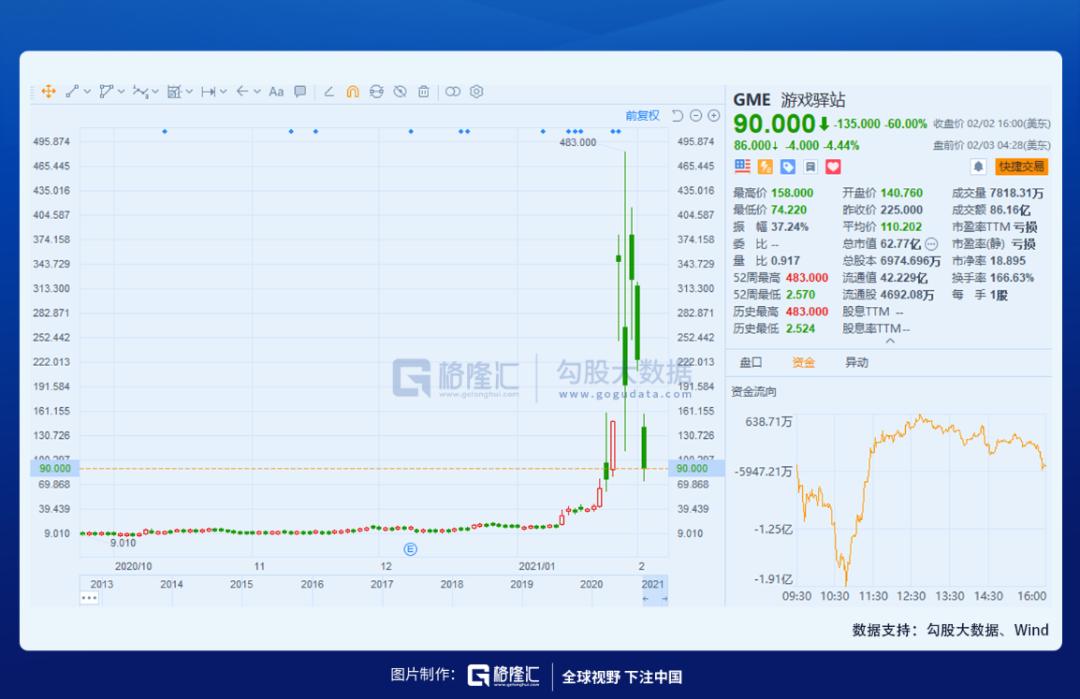Toggle the red heart favorite icon
Image resolution: width=1080 pixels, height=699 pixels.
pyautogui.click(x=833, y=167)
